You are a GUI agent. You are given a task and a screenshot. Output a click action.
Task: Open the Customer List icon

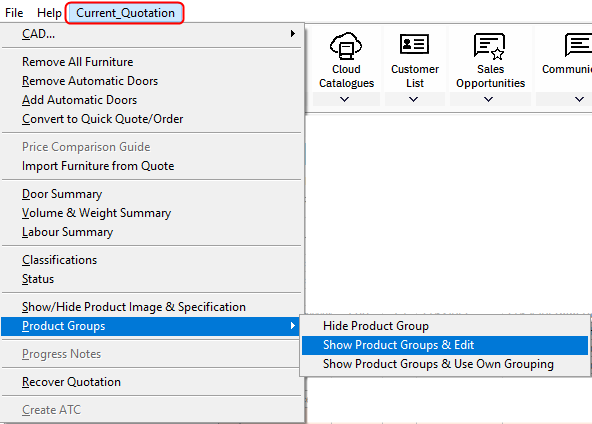click(x=414, y=44)
